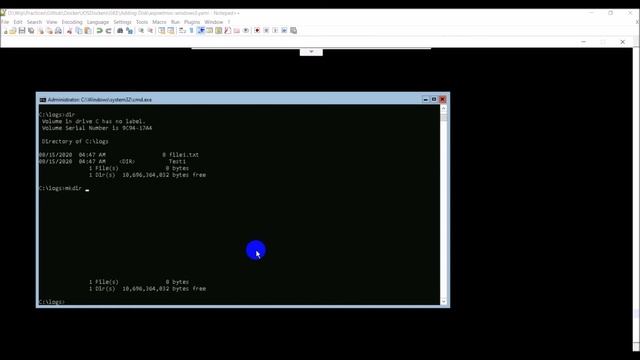Open the Function List toolbar icon

227,31
